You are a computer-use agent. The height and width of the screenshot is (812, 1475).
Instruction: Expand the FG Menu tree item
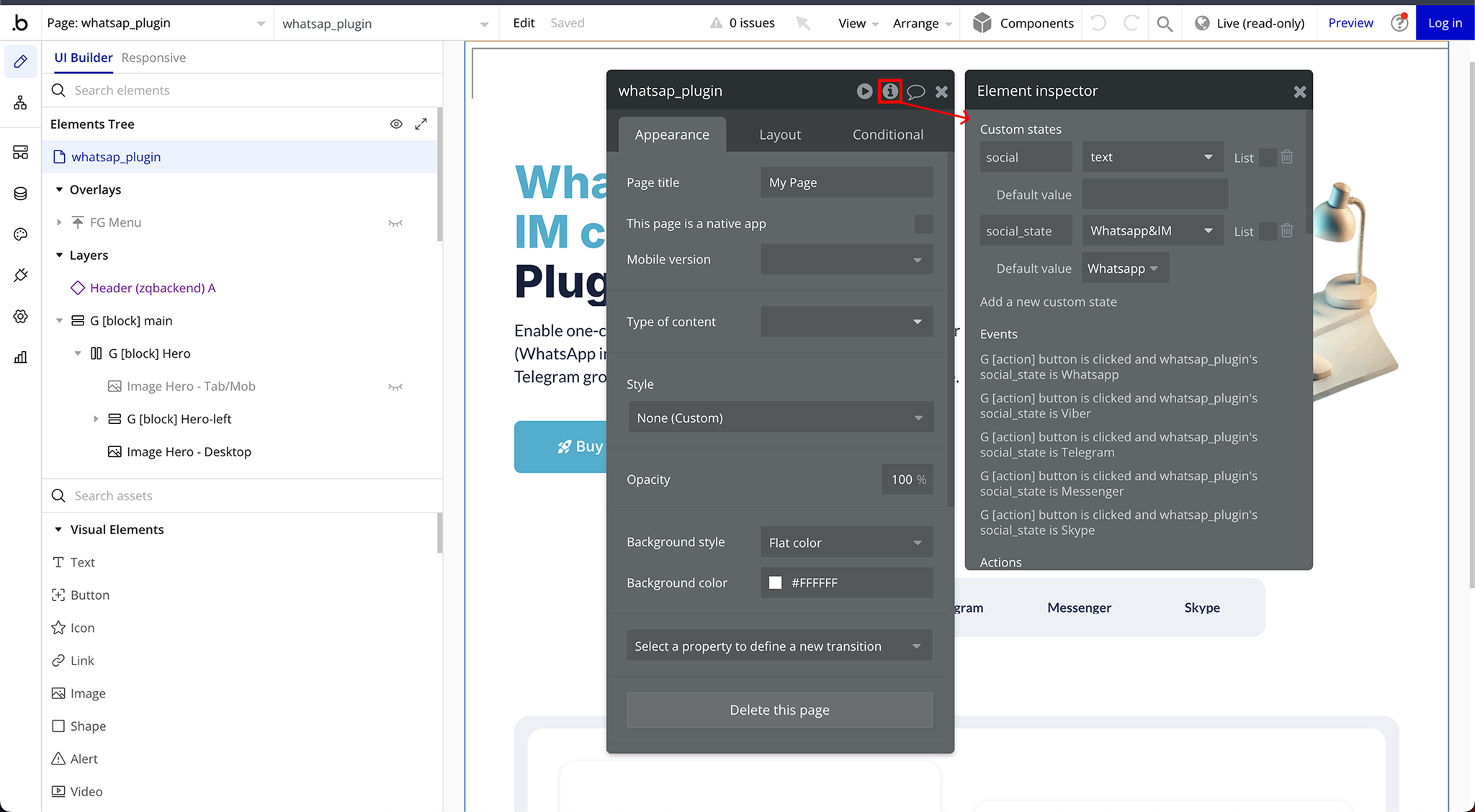[59, 222]
